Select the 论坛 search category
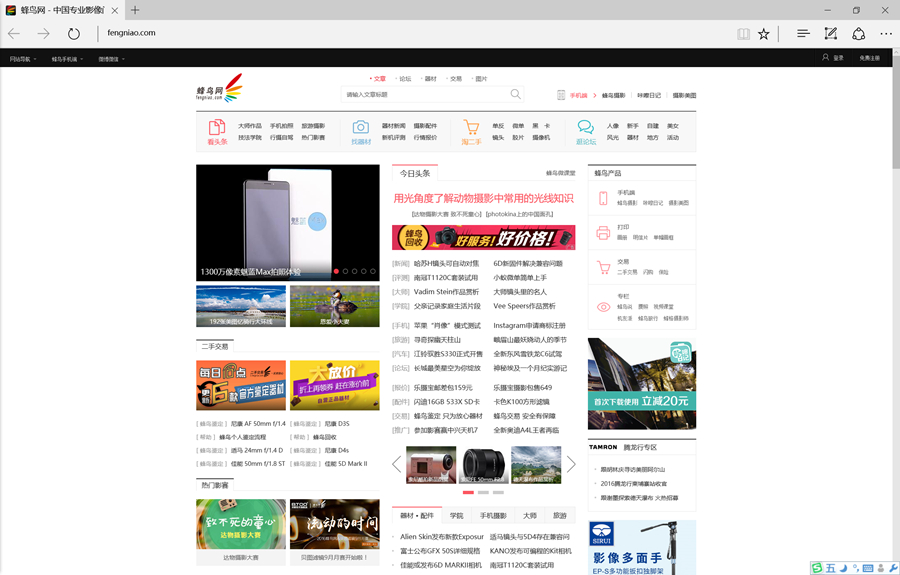 [405, 79]
